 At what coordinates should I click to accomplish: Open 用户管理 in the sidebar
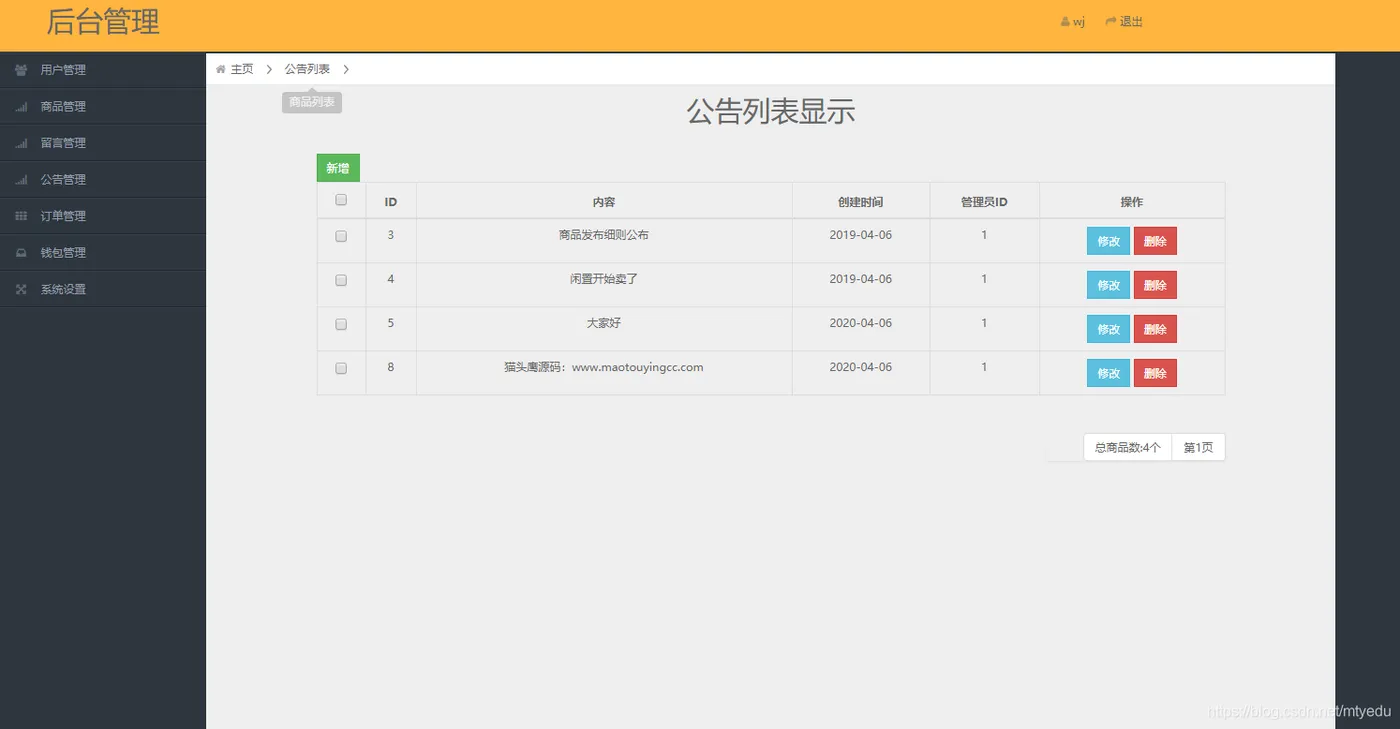coord(103,70)
